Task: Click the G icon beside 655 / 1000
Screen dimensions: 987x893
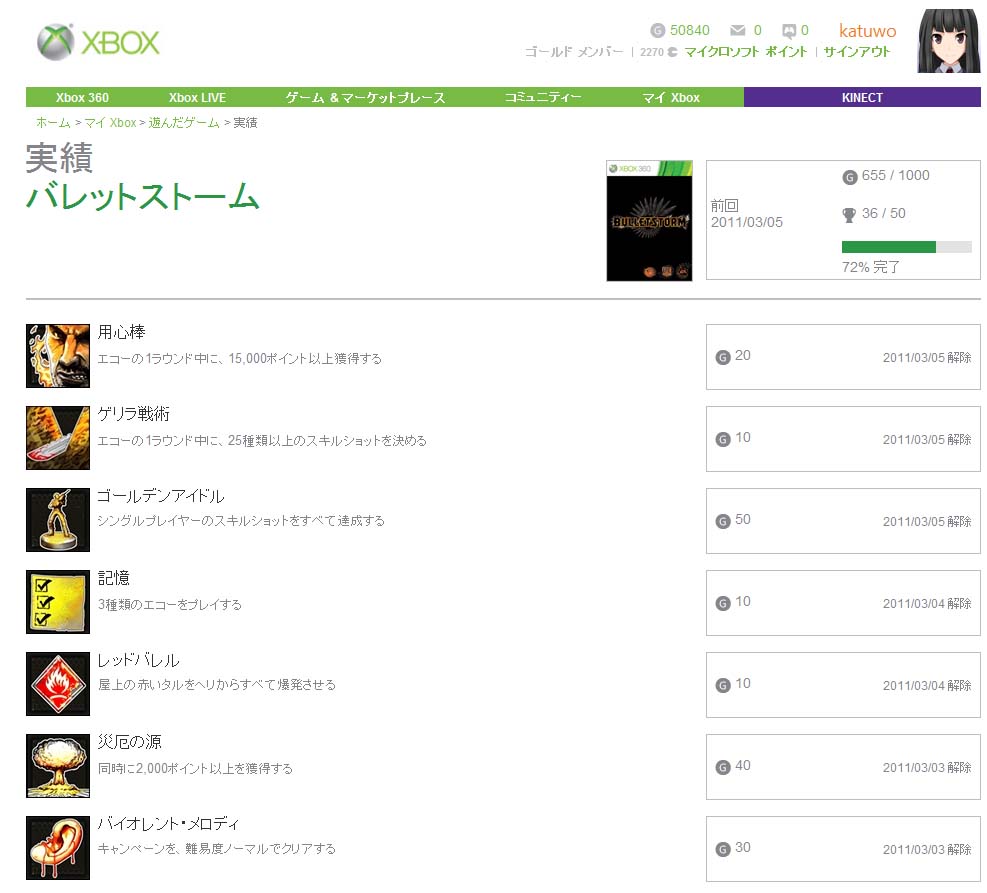Action: point(850,177)
